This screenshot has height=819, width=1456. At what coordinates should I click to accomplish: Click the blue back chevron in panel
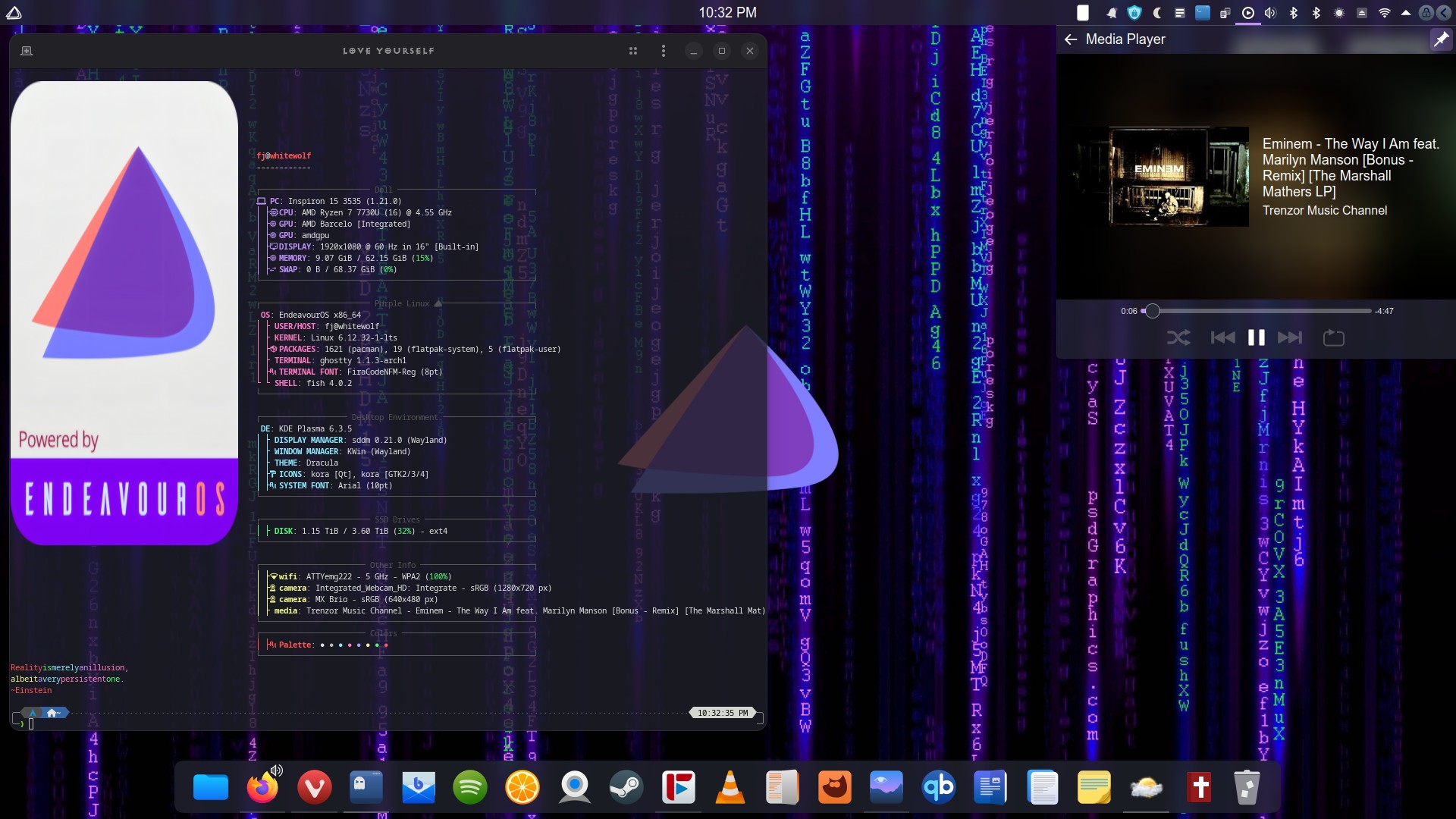[1444, 13]
